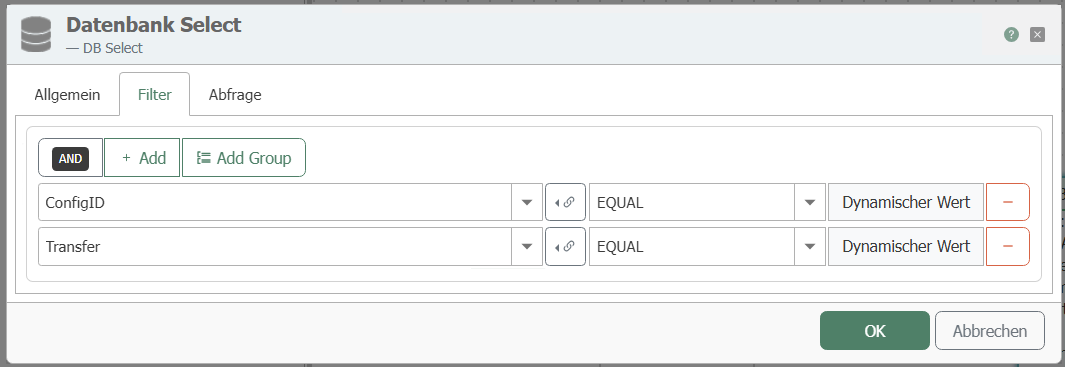Image resolution: width=1065 pixels, height=367 pixels.
Task: Open the Transfer field dropdown
Action: point(527,247)
